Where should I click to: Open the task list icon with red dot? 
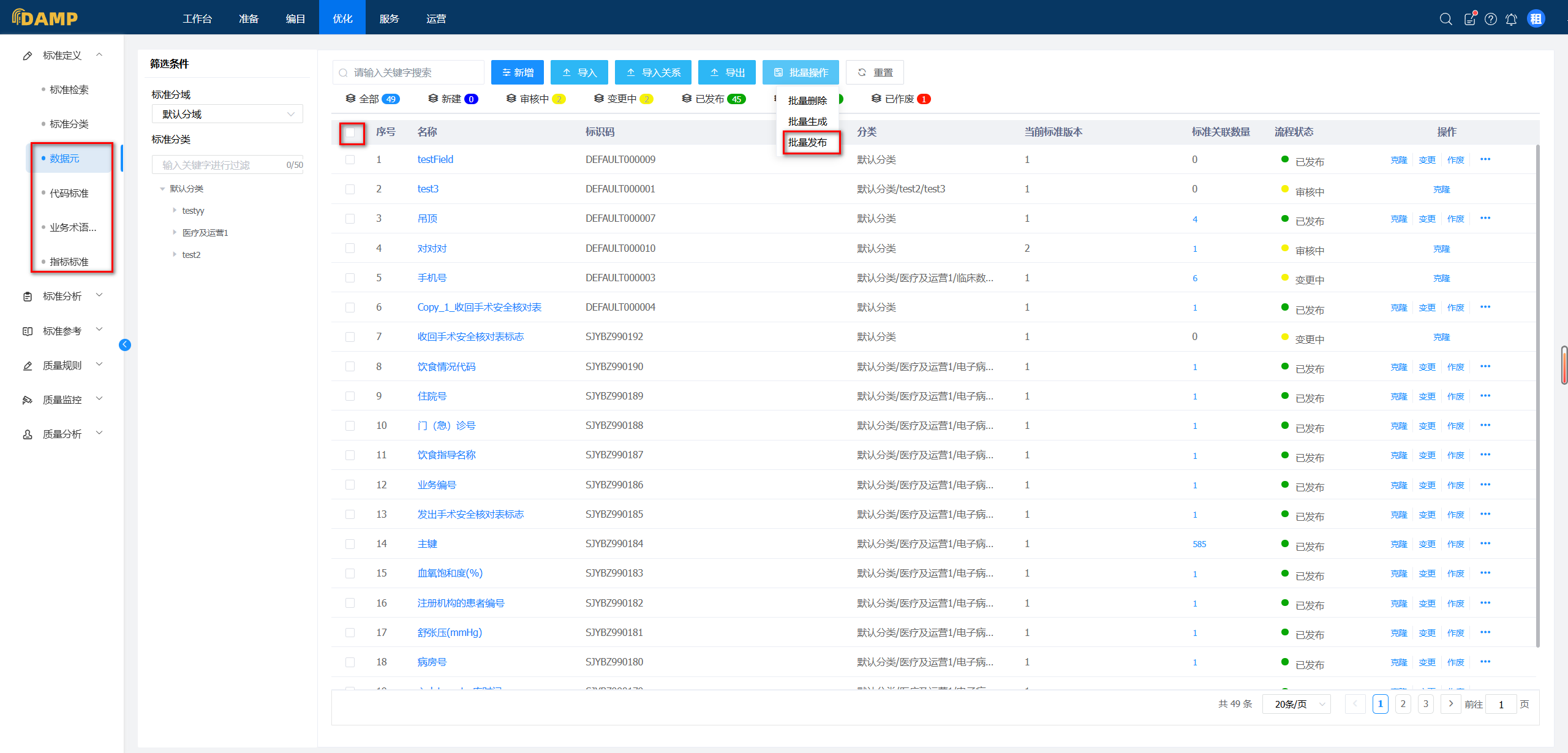pyautogui.click(x=1469, y=19)
